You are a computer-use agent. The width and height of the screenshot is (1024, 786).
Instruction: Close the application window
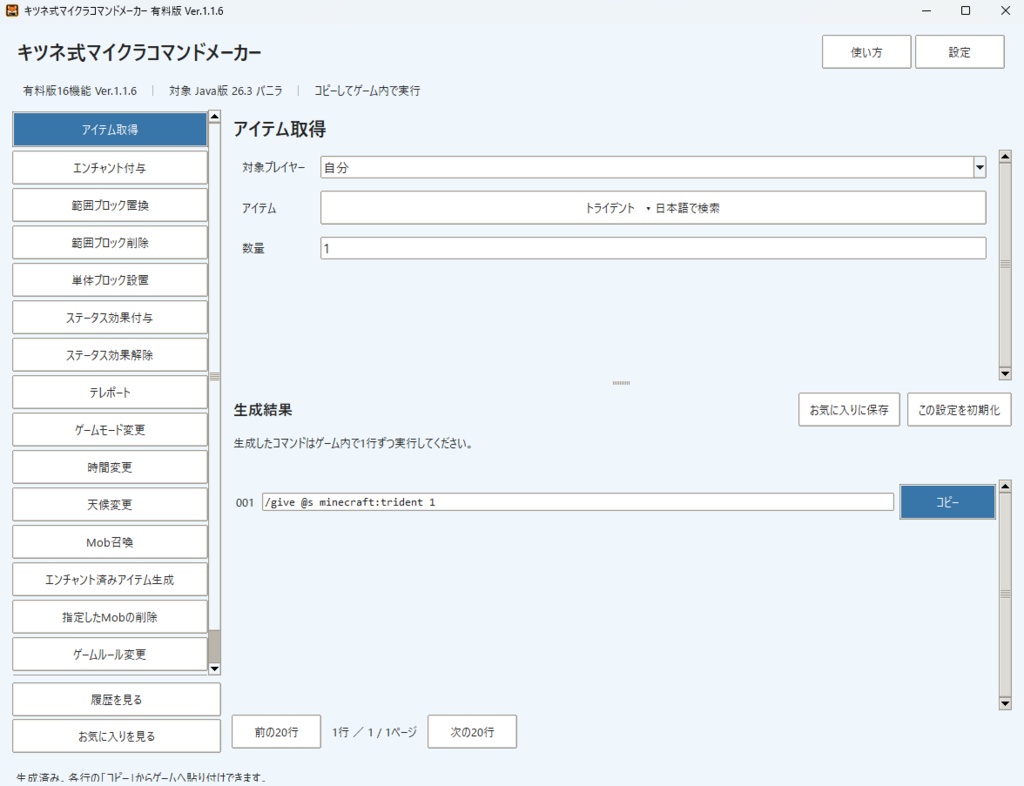click(1005, 10)
